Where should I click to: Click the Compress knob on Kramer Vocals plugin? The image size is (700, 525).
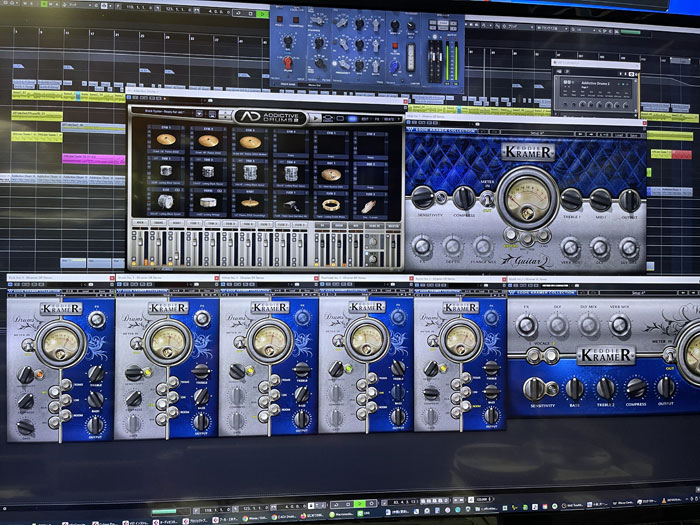pyautogui.click(x=636, y=388)
